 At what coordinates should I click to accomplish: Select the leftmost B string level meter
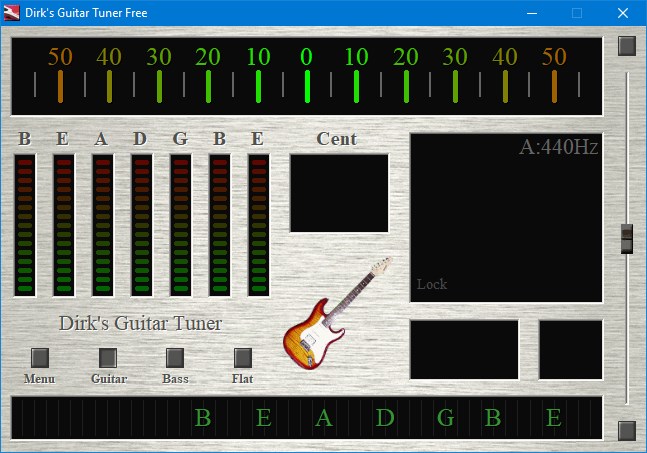[25, 225]
